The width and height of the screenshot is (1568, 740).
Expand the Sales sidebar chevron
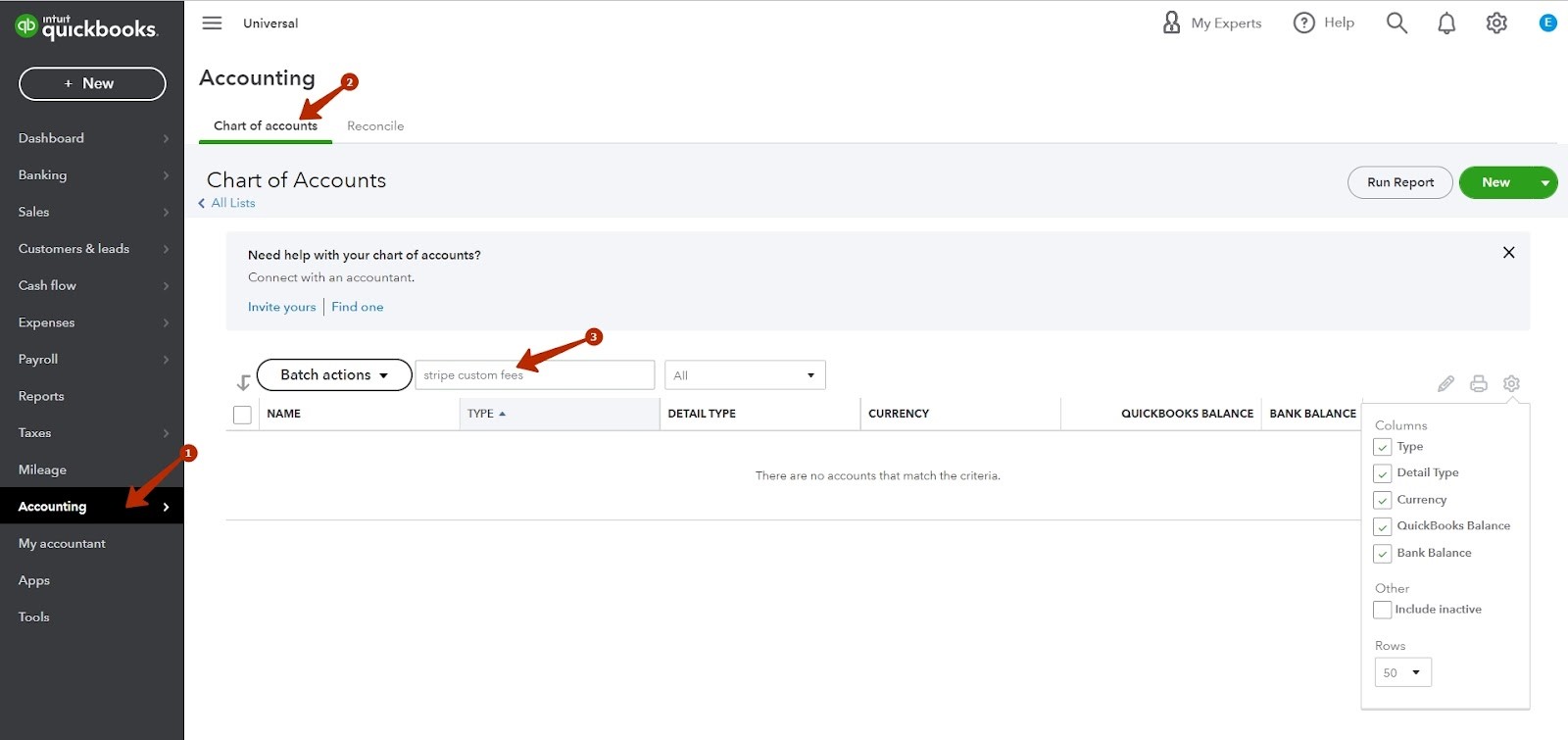coord(166,213)
